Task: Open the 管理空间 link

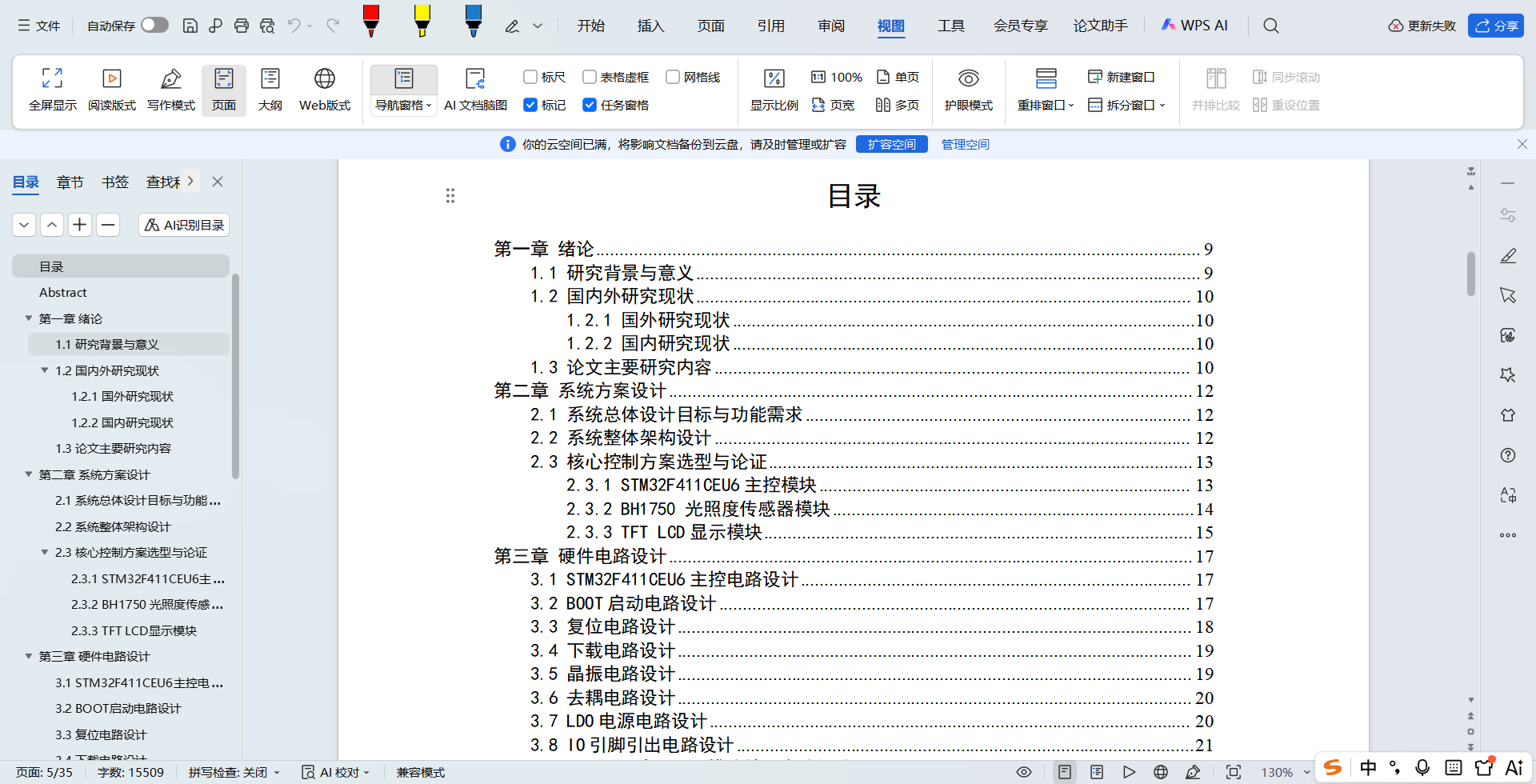Action: [x=965, y=144]
